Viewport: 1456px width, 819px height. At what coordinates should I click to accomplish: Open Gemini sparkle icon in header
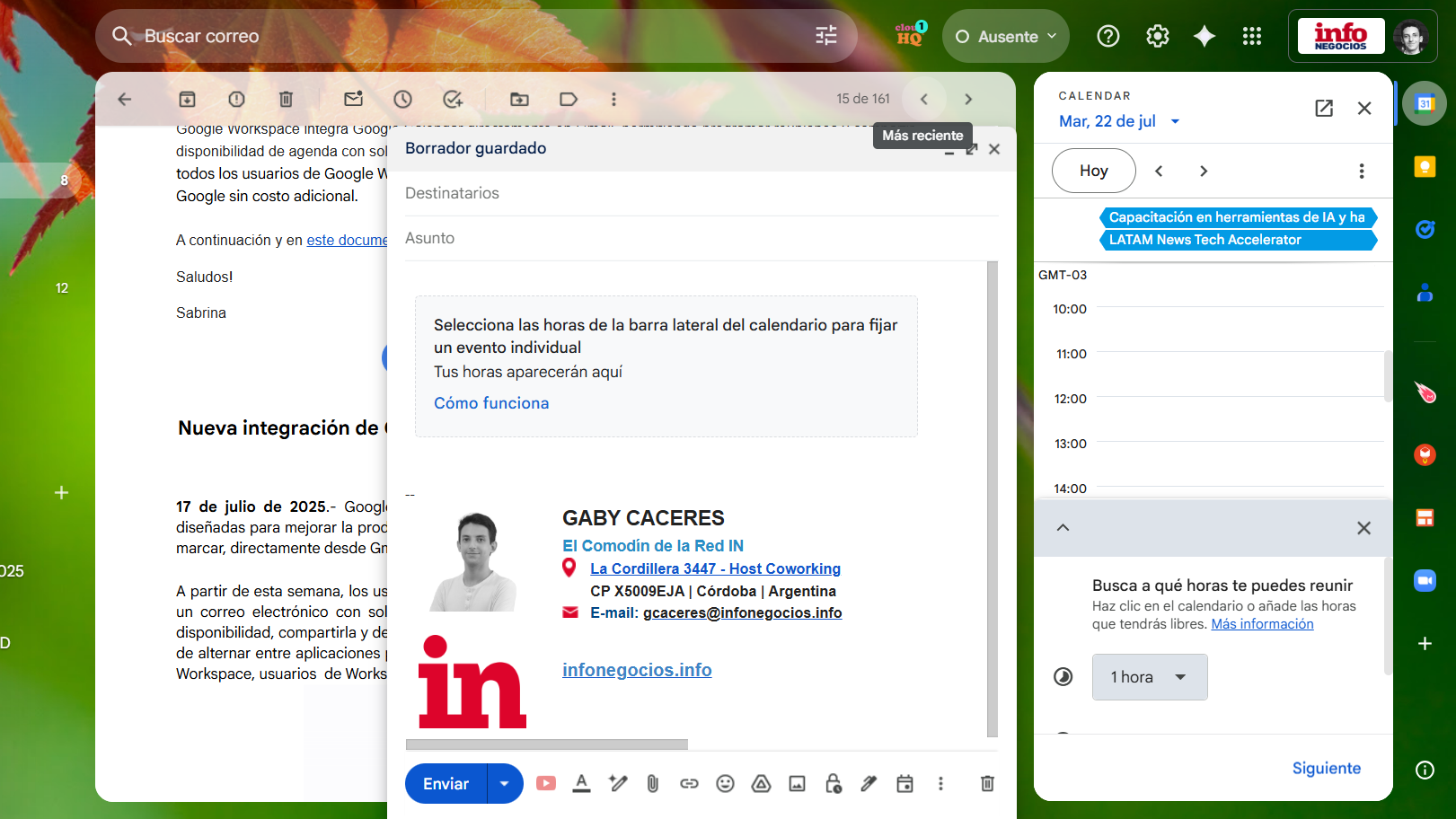(1204, 36)
